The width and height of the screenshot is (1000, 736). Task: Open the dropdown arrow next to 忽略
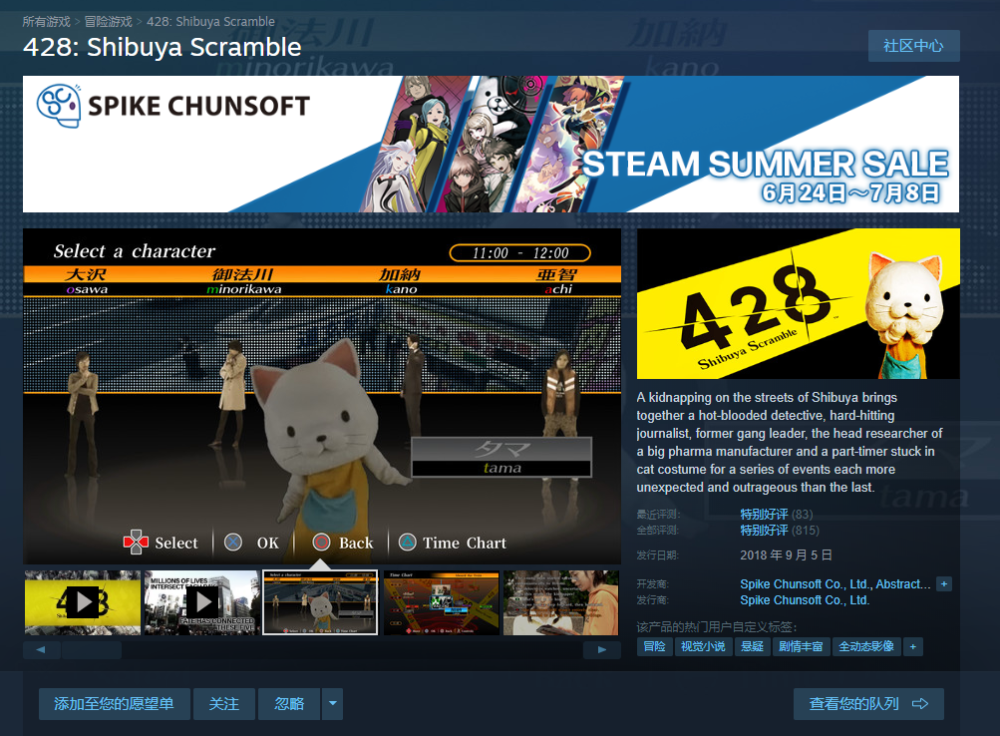click(332, 703)
